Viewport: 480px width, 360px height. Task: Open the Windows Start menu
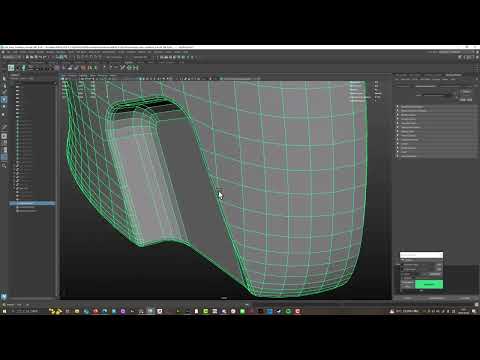pos(4,311)
